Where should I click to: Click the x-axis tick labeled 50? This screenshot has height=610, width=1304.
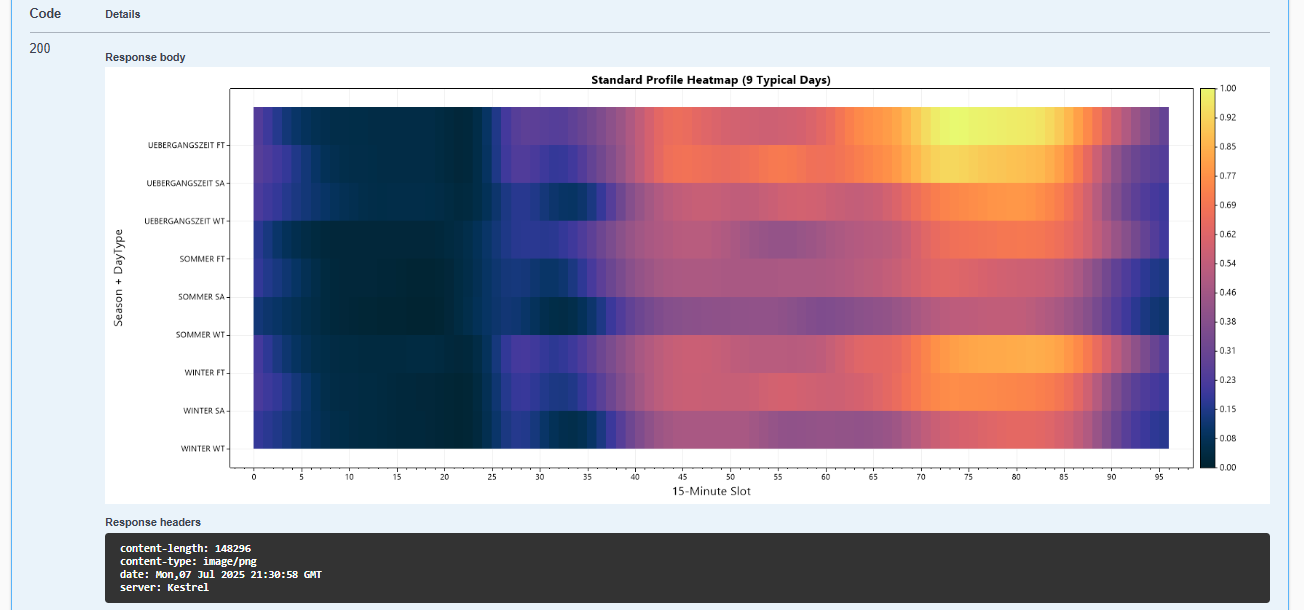(730, 478)
